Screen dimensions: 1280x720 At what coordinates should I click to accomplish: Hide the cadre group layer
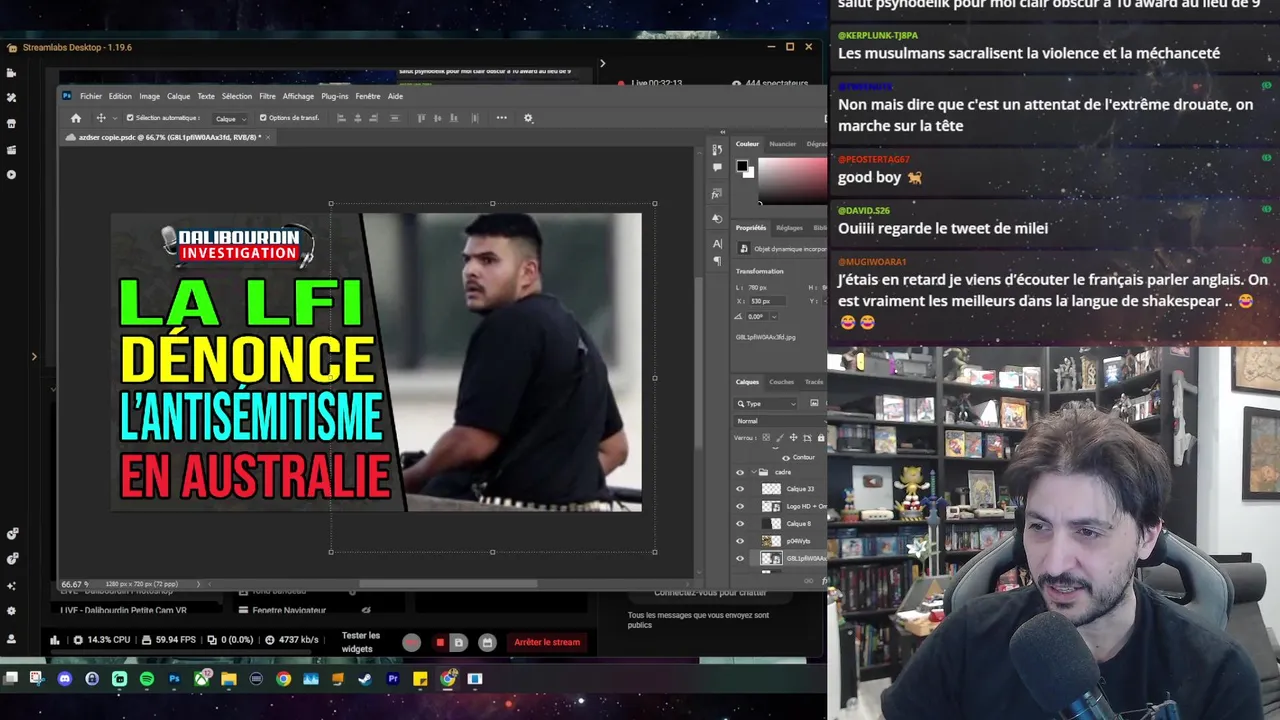click(x=740, y=472)
